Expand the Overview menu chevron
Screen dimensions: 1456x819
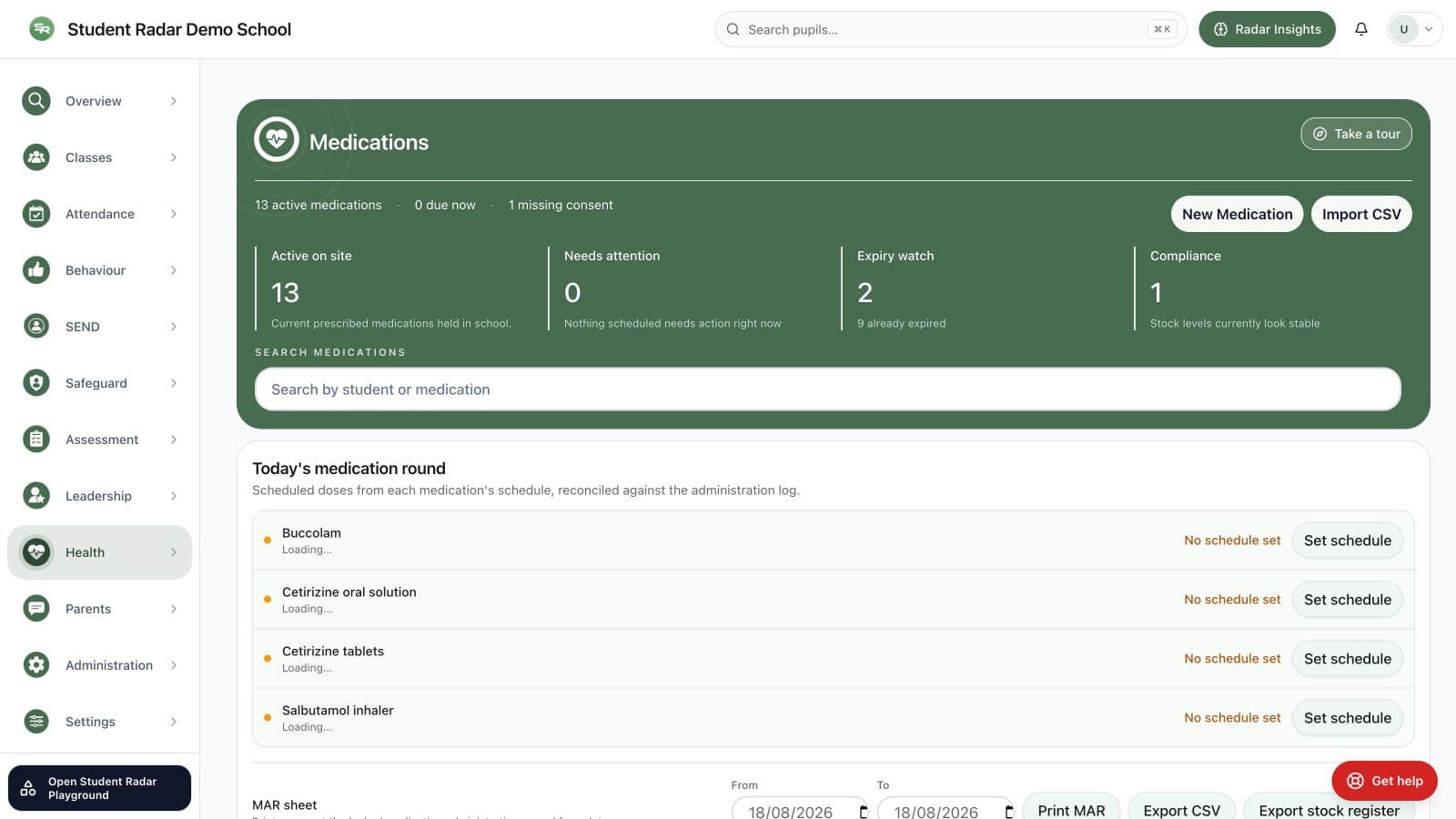(173, 101)
